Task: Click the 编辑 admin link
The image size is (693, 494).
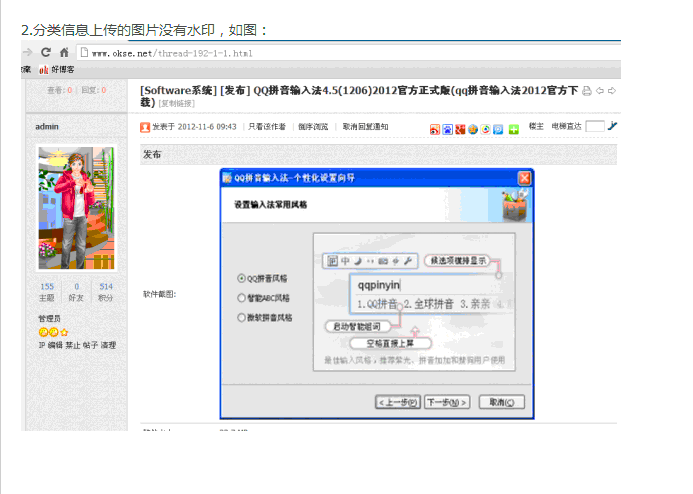Action: pyautogui.click(x=56, y=346)
